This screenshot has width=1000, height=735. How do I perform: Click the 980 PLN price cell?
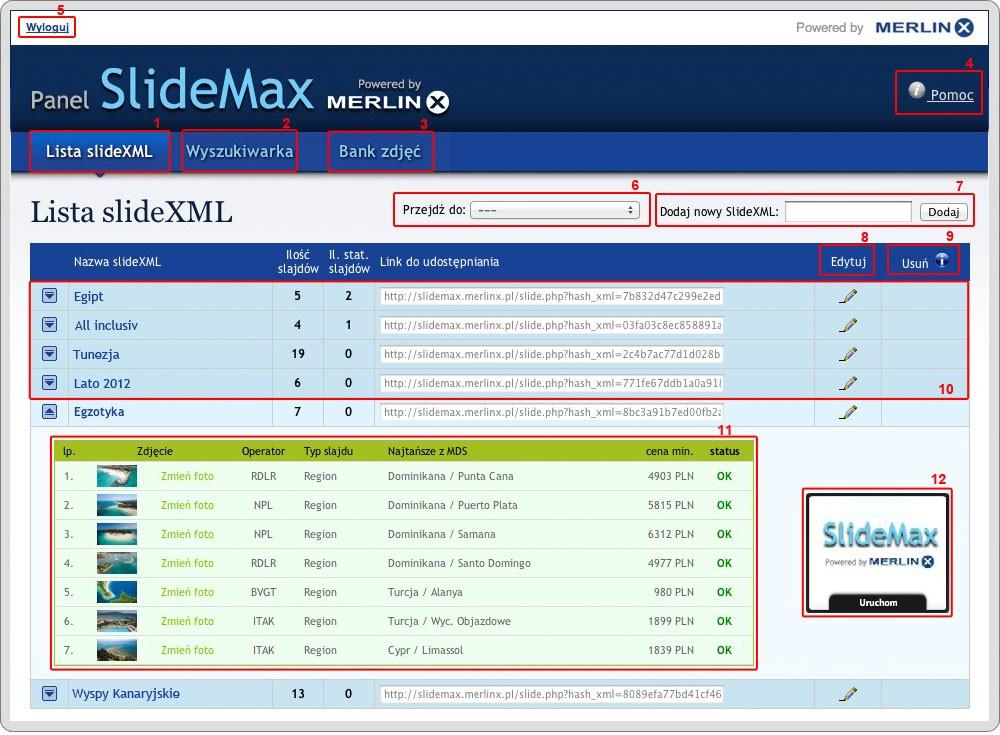coord(673,592)
